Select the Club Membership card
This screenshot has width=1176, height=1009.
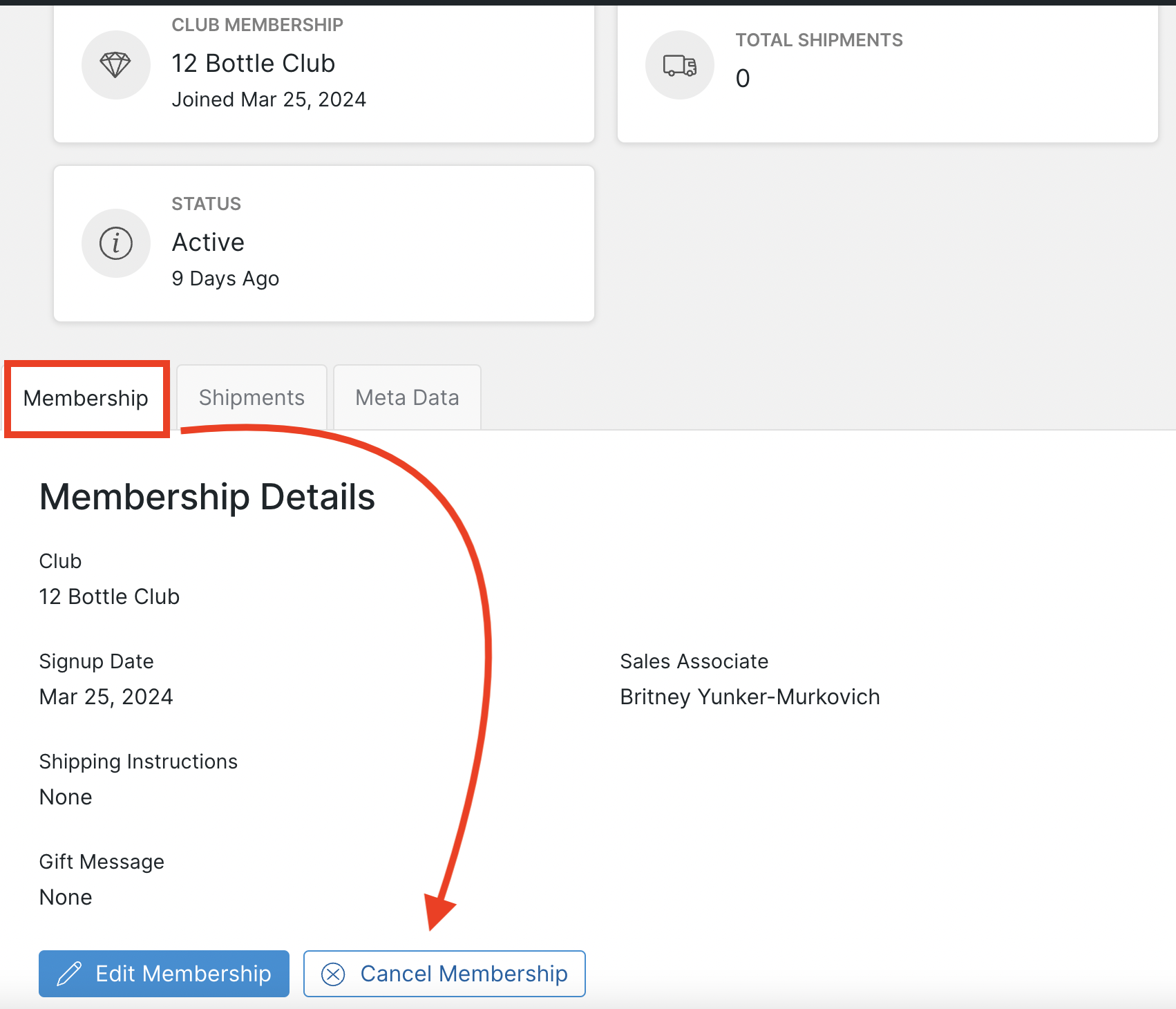(323, 73)
